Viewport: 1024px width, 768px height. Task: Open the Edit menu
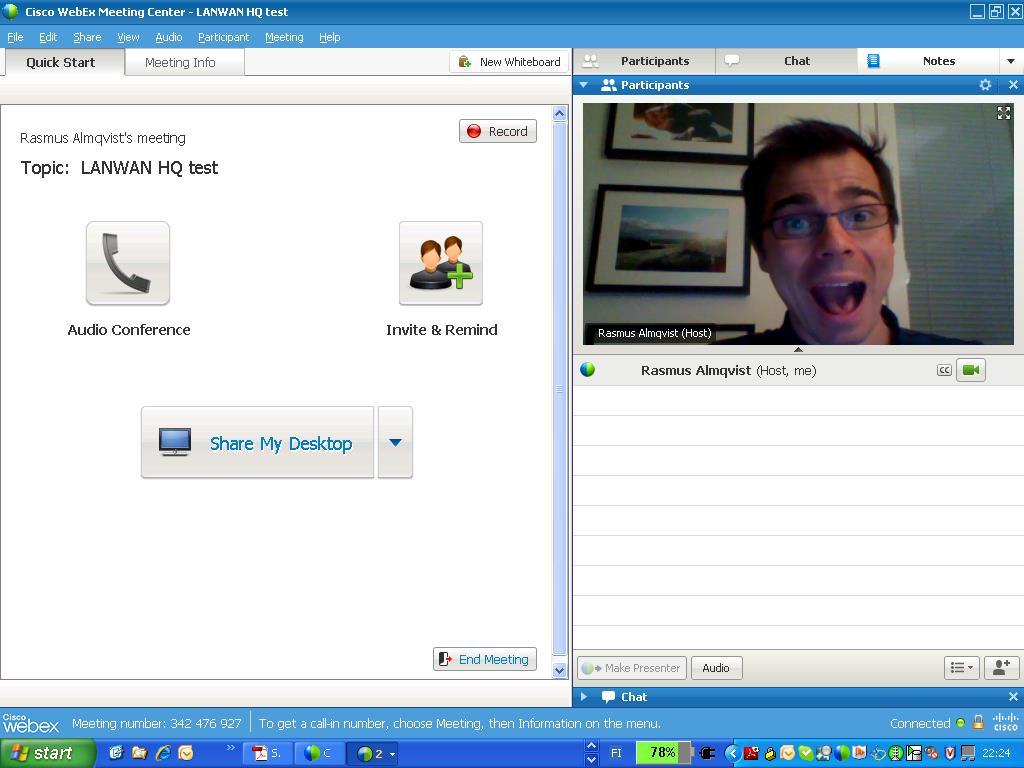(48, 37)
